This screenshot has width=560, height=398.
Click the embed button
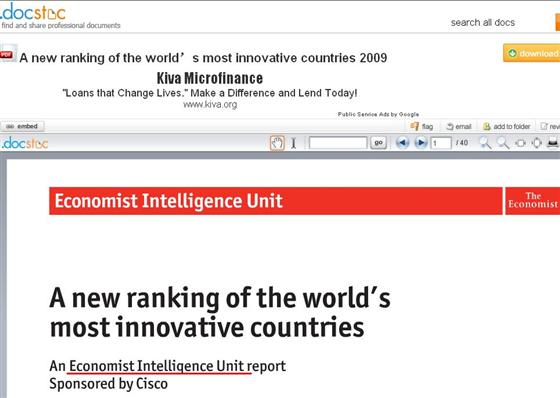pyautogui.click(x=22, y=126)
